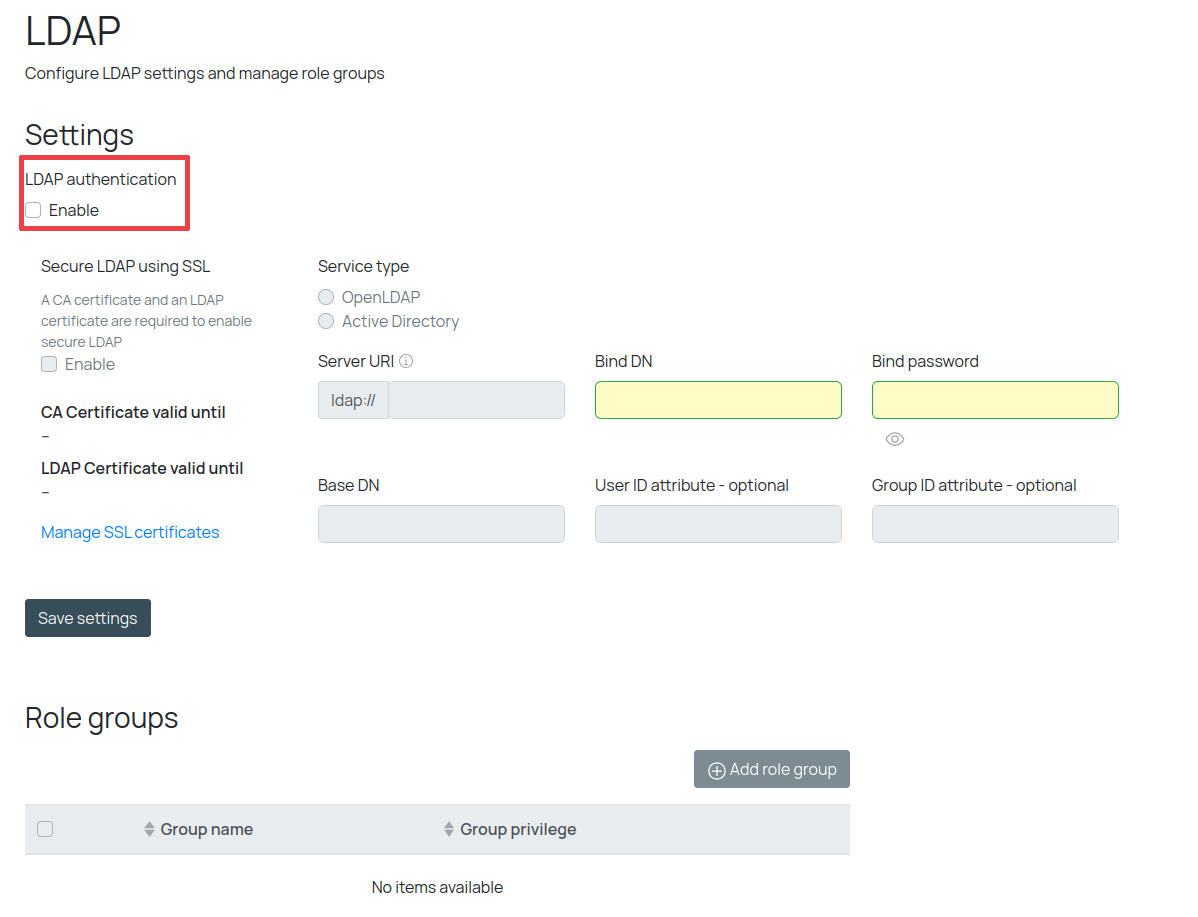Select the OpenLDAP service type
Screen dimensions: 1198x917
[326, 297]
